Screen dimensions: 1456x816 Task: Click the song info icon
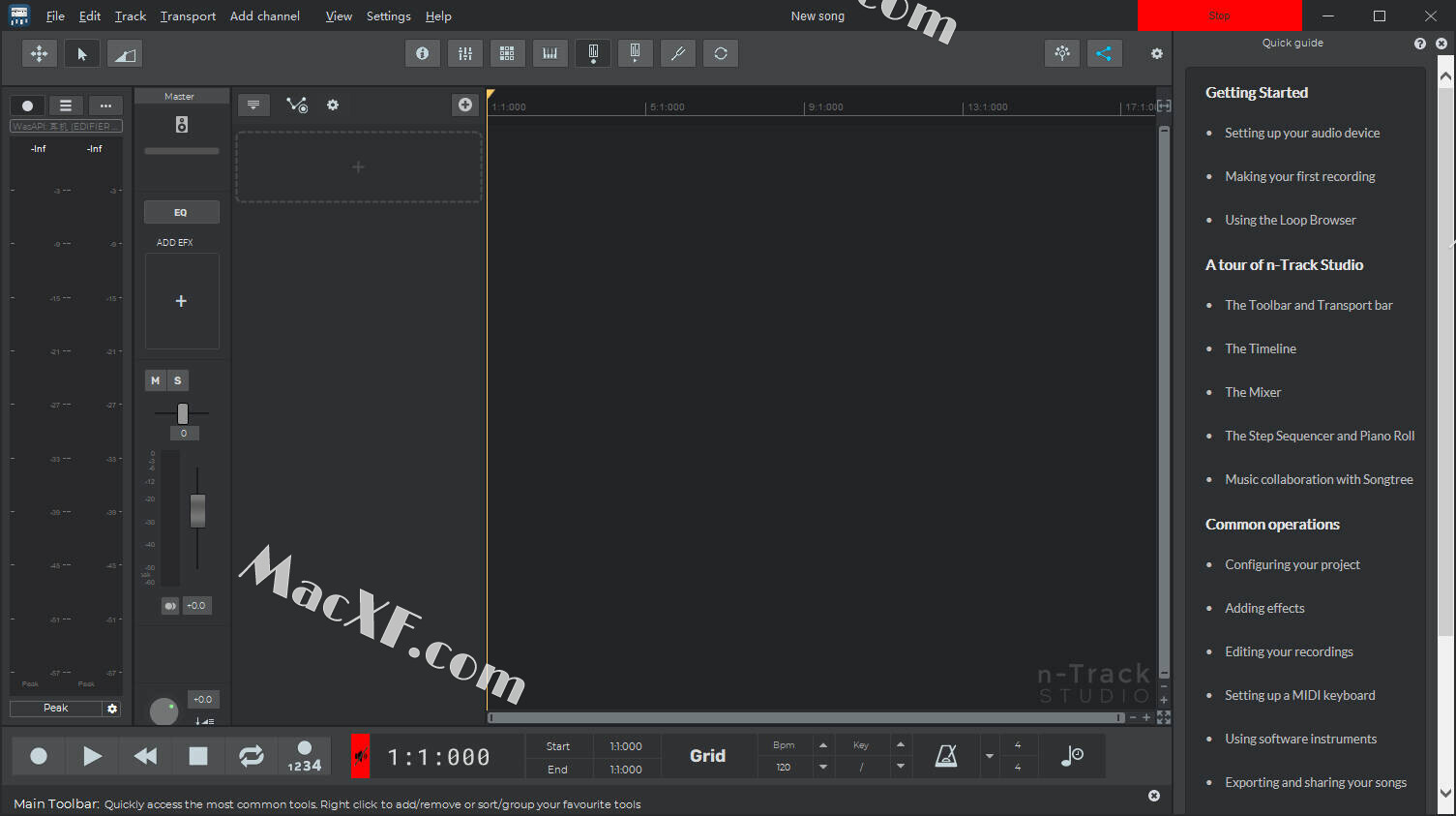[422, 54]
